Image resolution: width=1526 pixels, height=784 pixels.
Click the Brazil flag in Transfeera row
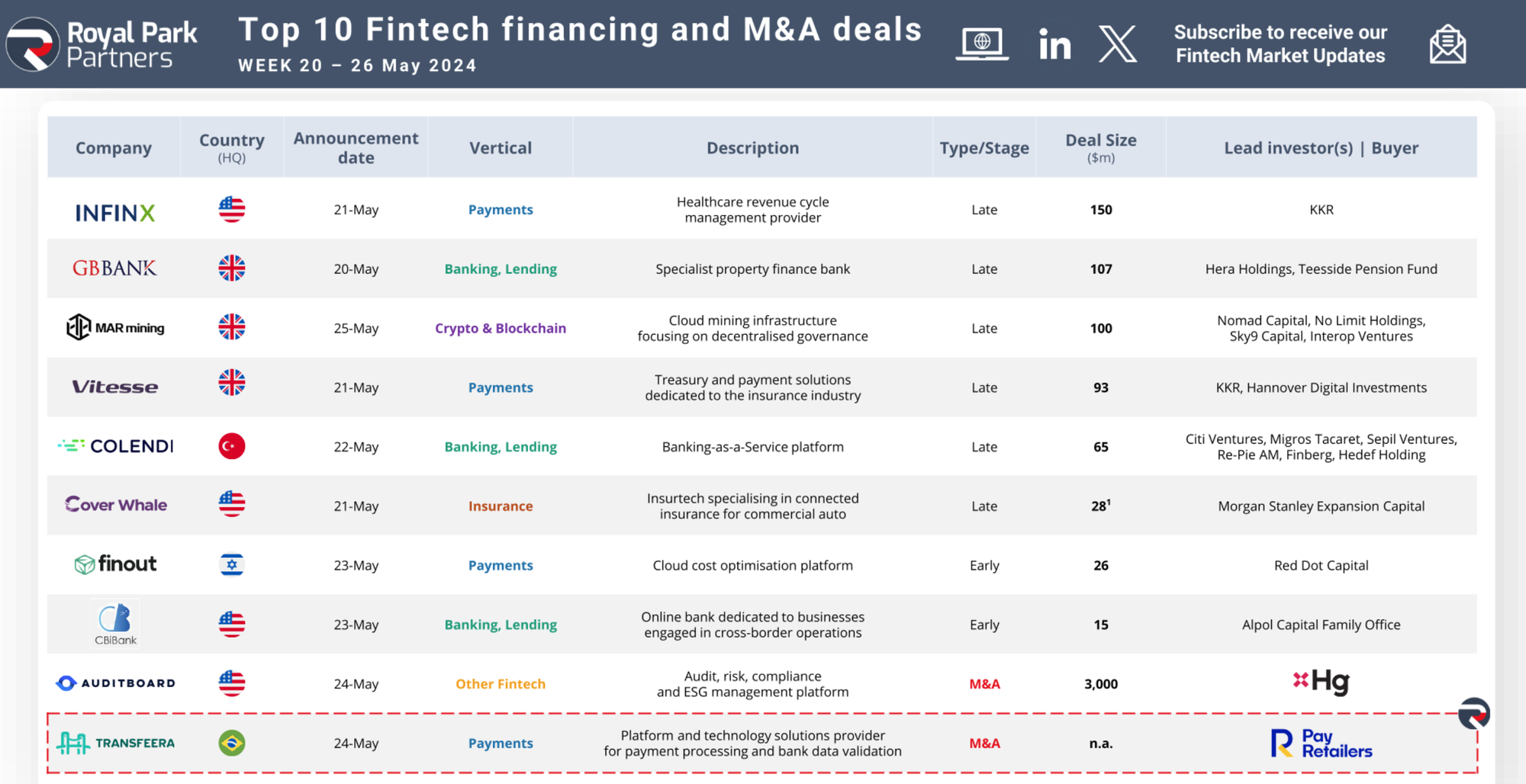click(x=232, y=743)
